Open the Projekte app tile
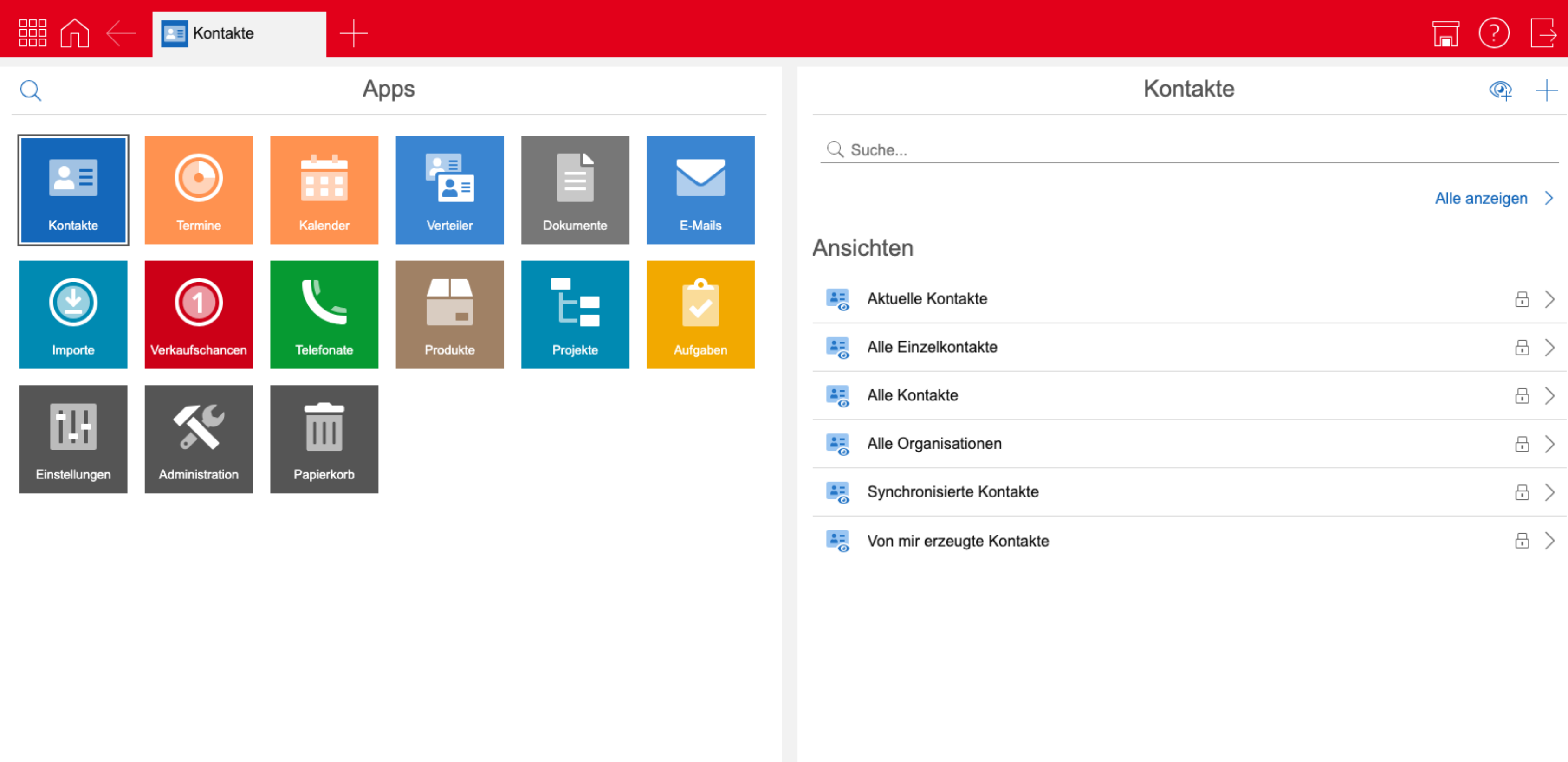This screenshot has height=762, width=1568. 575,315
